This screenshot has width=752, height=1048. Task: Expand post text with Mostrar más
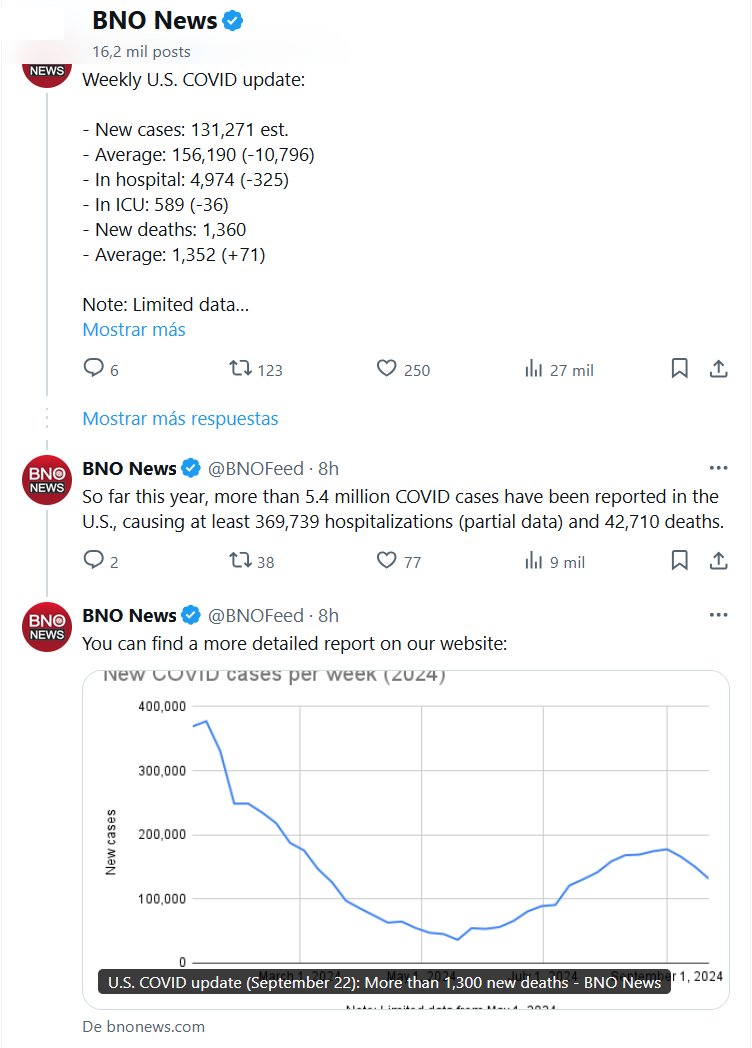coord(134,329)
